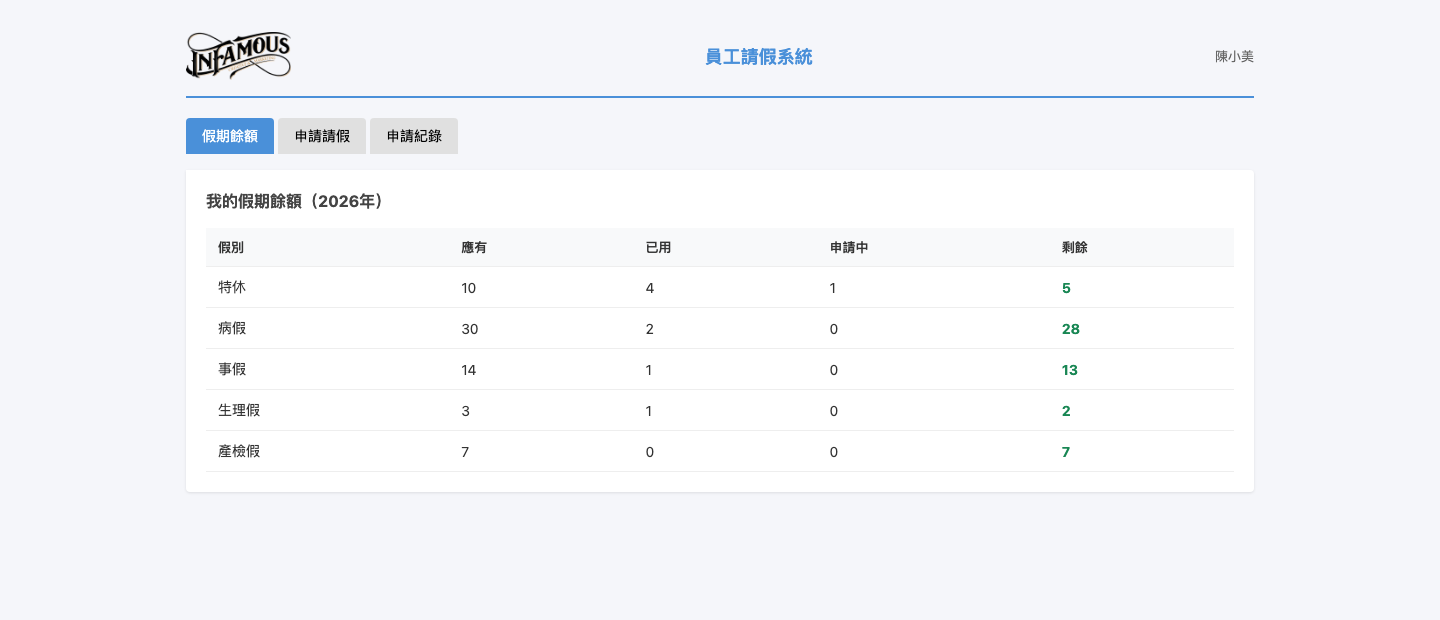
Task: Click the 剩餘 column header
Action: tap(1075, 247)
